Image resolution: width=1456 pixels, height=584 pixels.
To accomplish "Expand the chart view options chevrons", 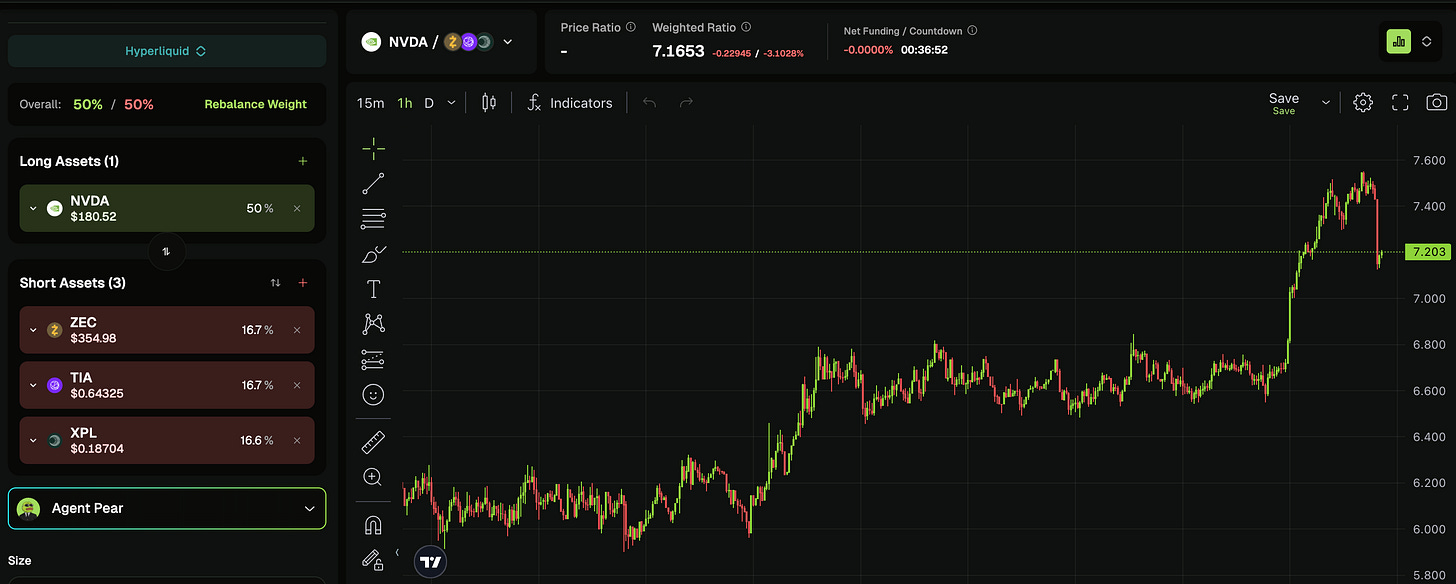I will (x=1427, y=41).
